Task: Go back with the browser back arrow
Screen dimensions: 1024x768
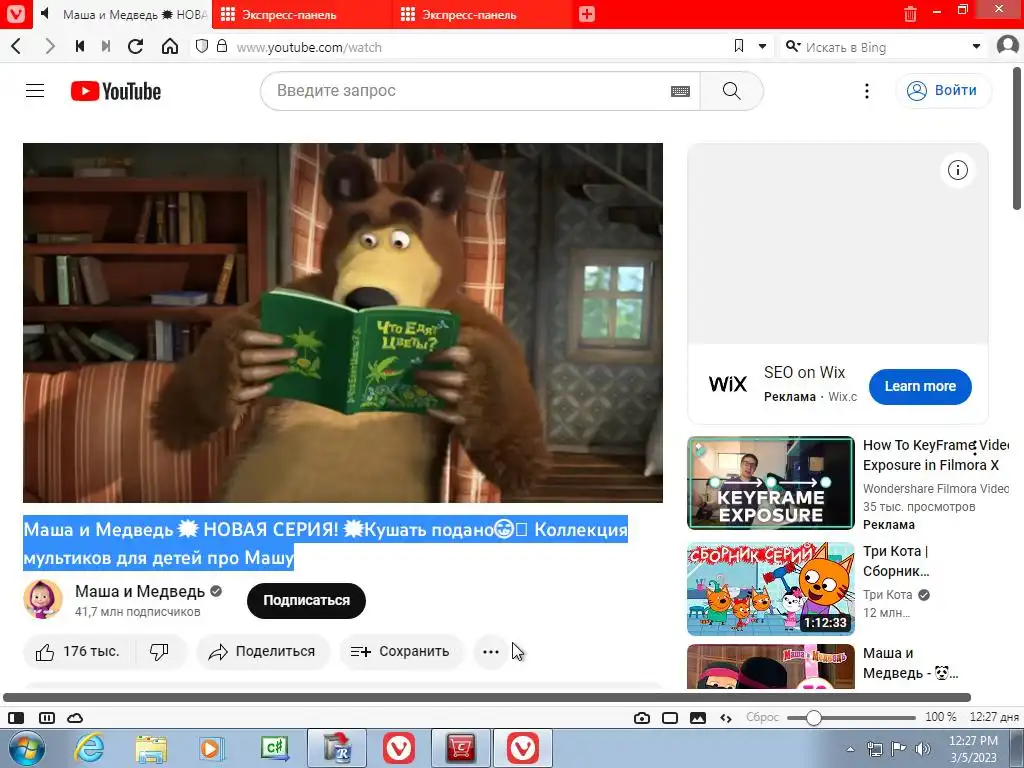Action: tap(17, 46)
